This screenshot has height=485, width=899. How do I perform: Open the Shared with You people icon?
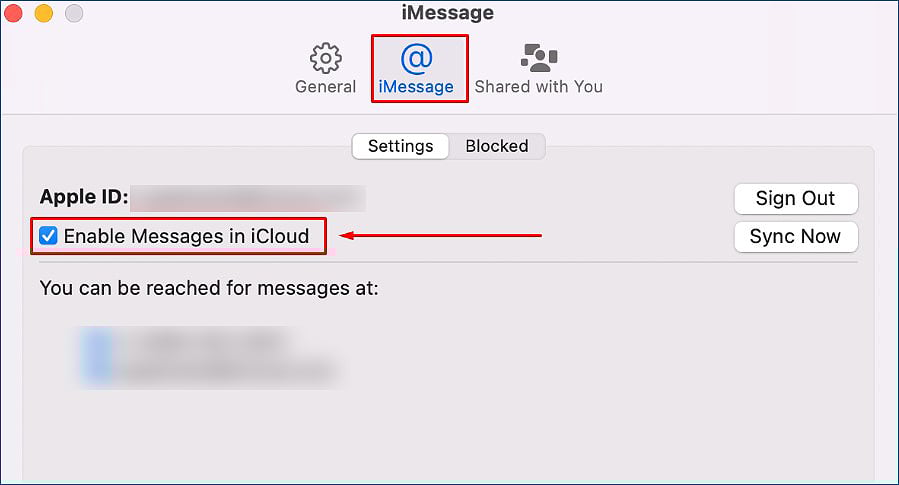click(539, 58)
